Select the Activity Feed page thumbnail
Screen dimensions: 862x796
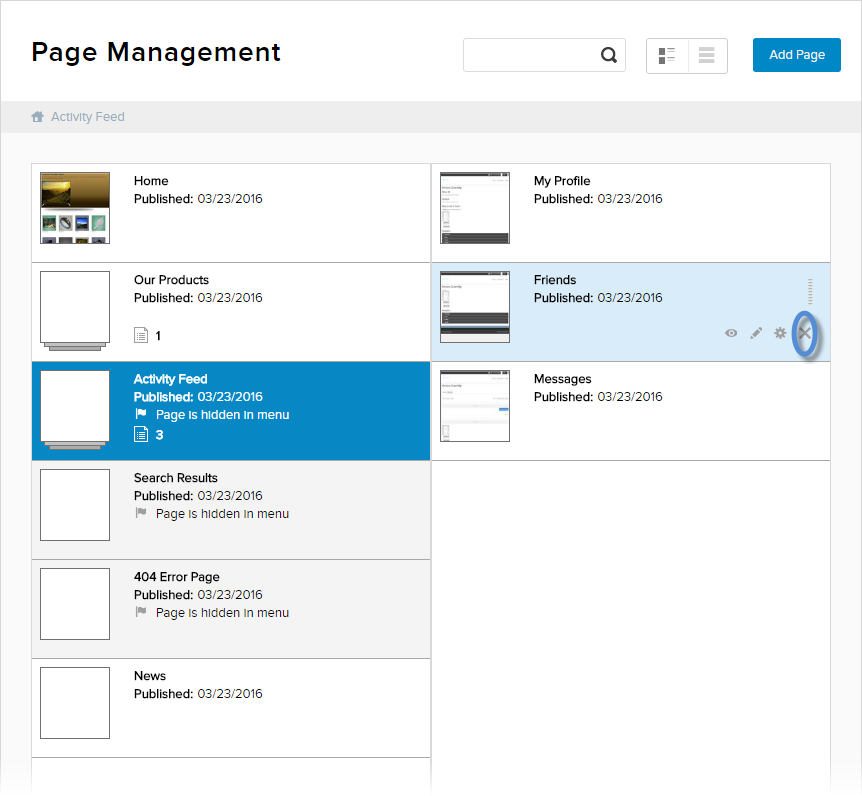75,410
